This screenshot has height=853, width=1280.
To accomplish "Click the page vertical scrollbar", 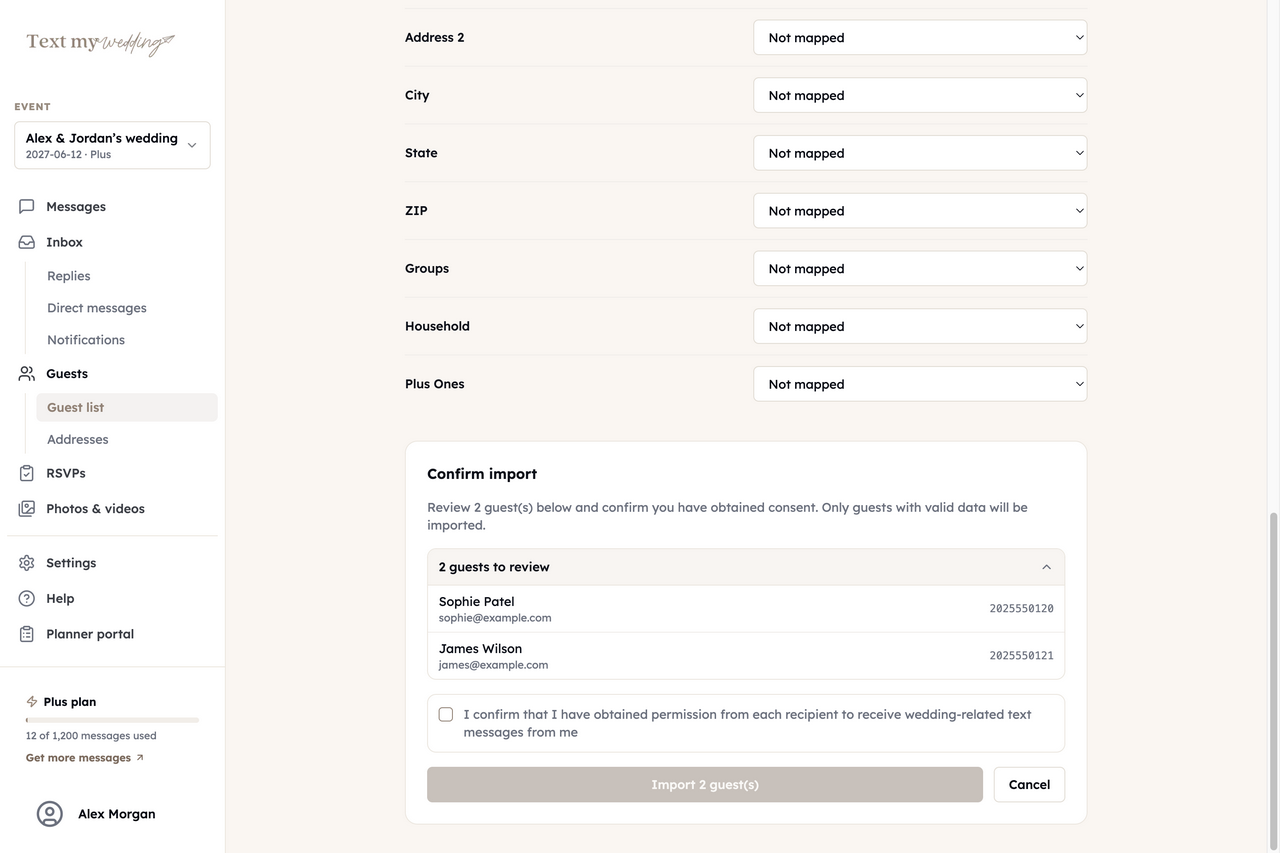I will 1274,680.
